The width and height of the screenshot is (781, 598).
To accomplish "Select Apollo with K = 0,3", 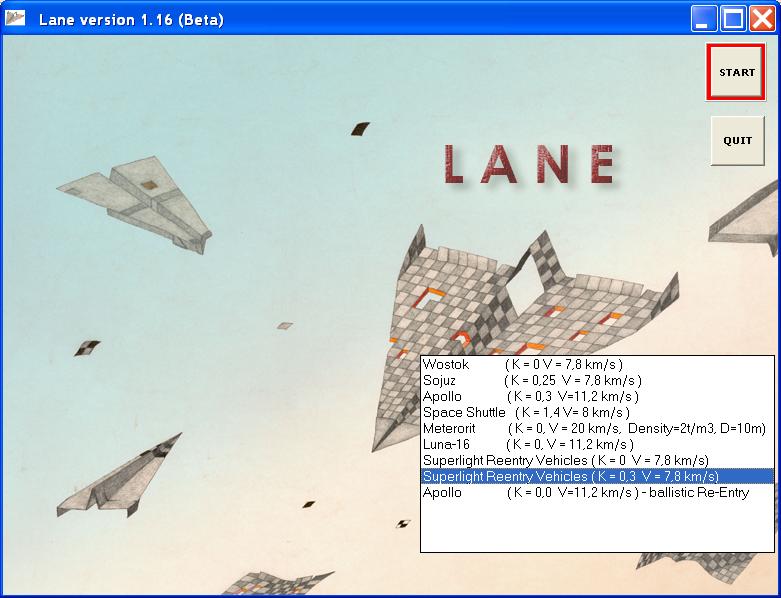I will tap(530, 397).
